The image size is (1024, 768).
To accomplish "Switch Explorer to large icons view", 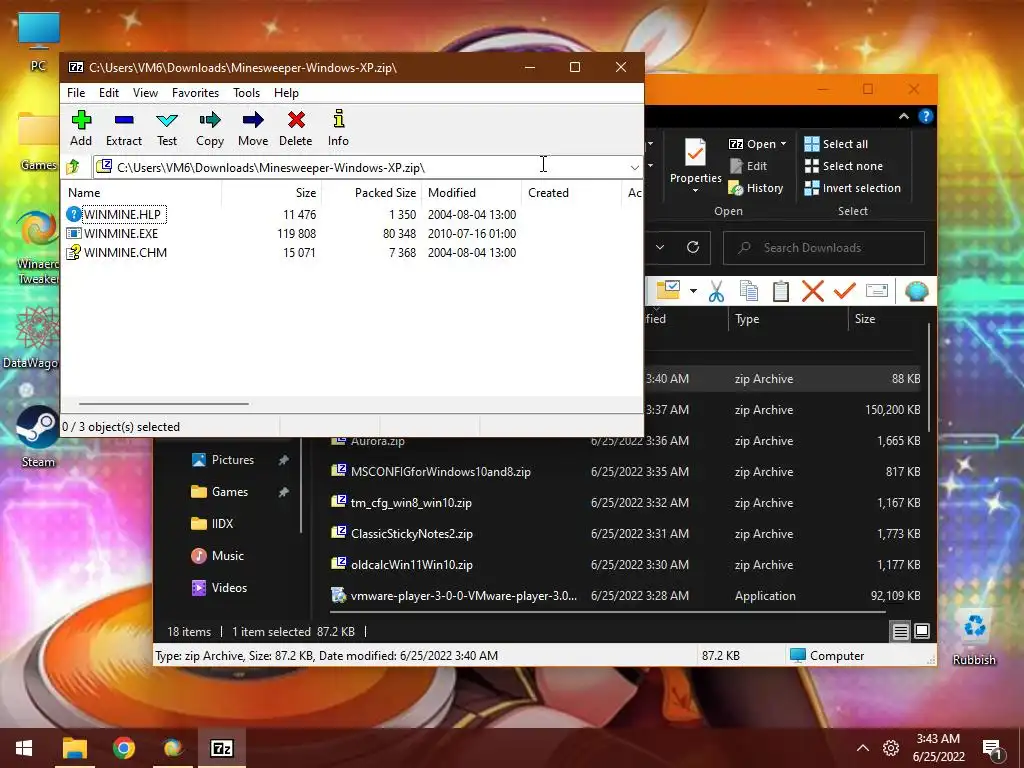I will [921, 632].
